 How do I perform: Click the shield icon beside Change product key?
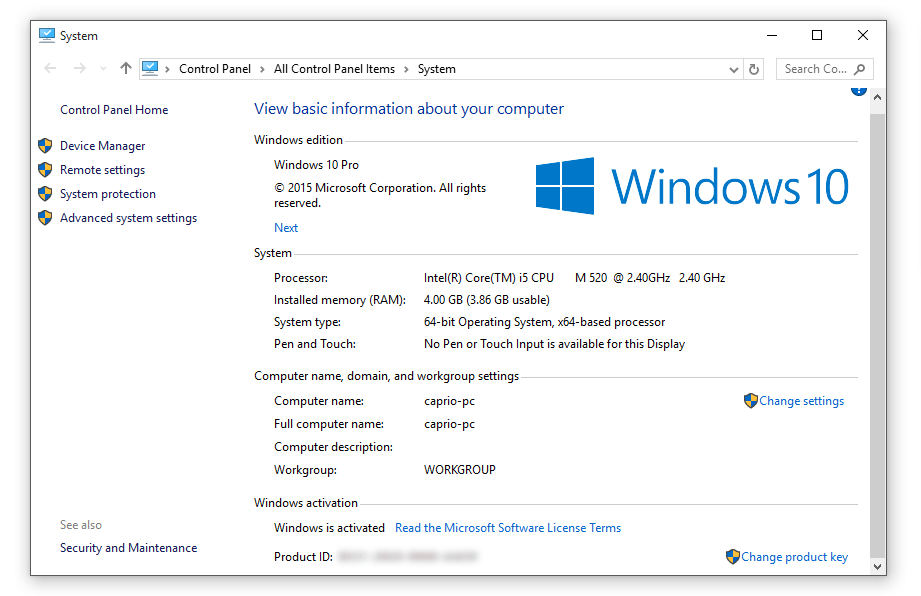coord(732,557)
